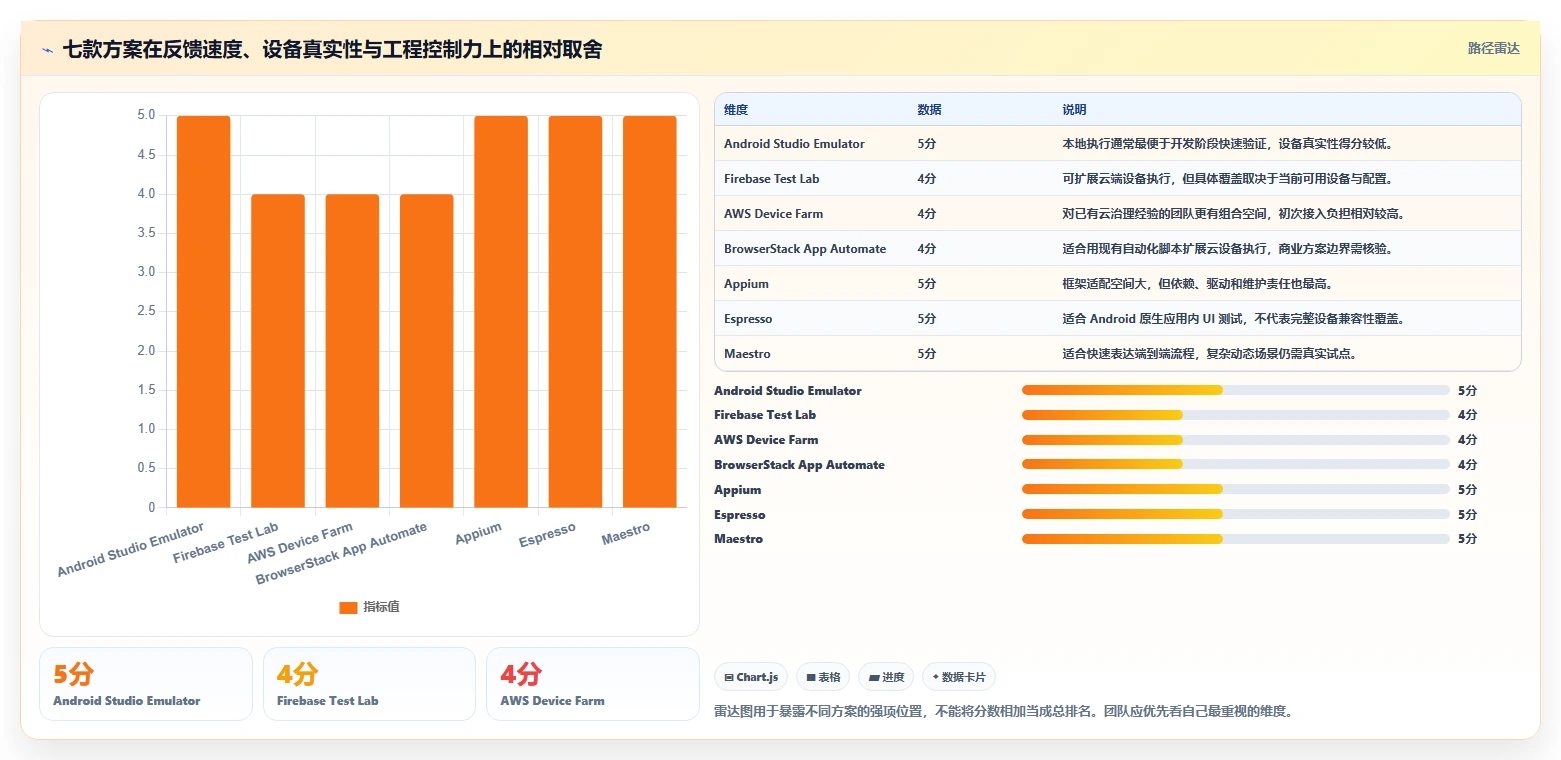Screen dimensions: 1561x760
Task: Select the Espresso bar in the chart
Action: [x=575, y=311]
